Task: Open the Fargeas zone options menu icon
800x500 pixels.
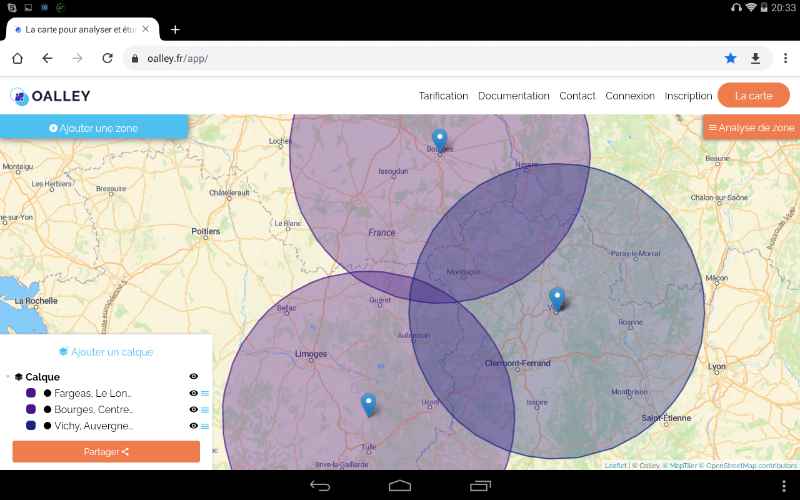Action: [205, 393]
